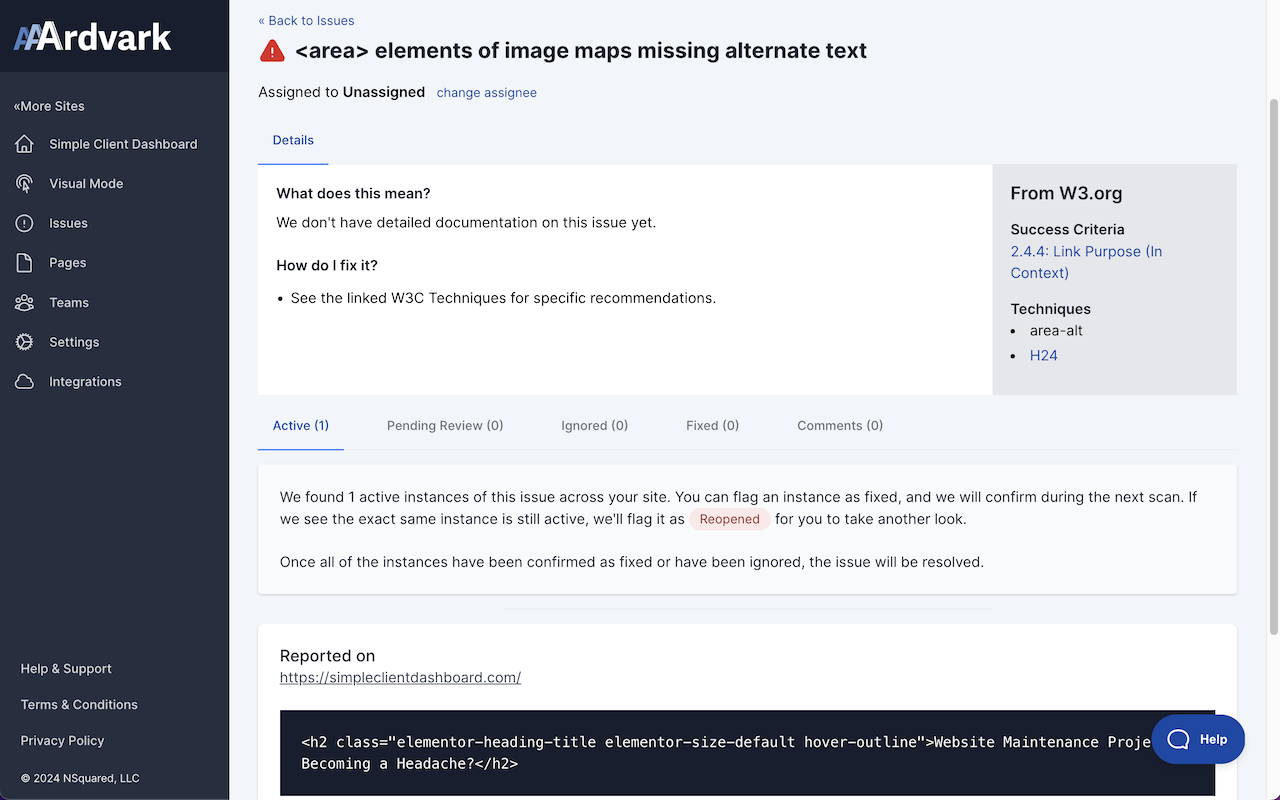This screenshot has height=800, width=1280.
Task: Expand the More Sites list
Action: coord(49,106)
